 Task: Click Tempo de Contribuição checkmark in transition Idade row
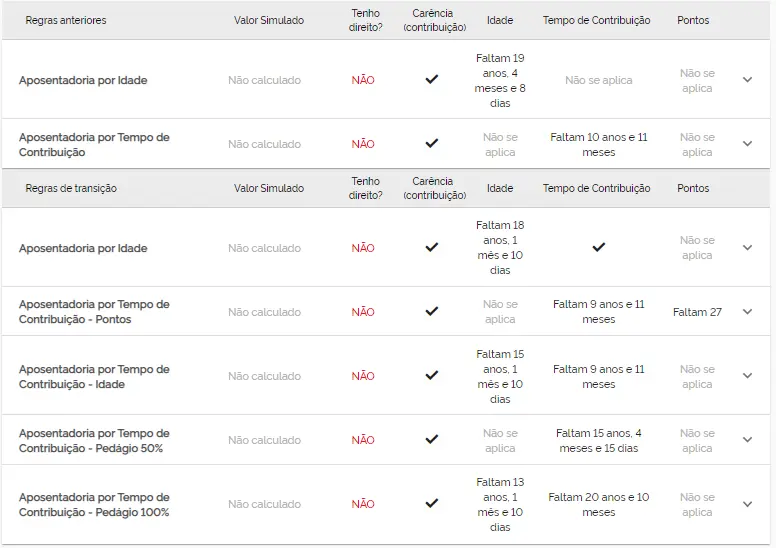pos(599,247)
